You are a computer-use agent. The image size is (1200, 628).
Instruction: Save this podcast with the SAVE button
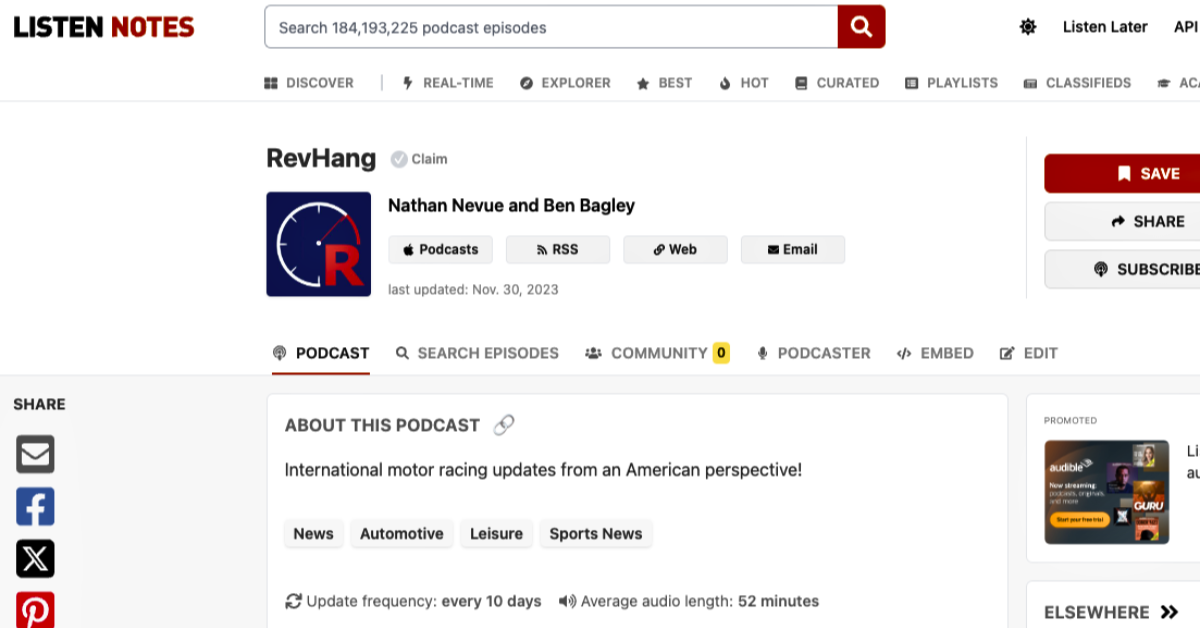tap(1122, 173)
